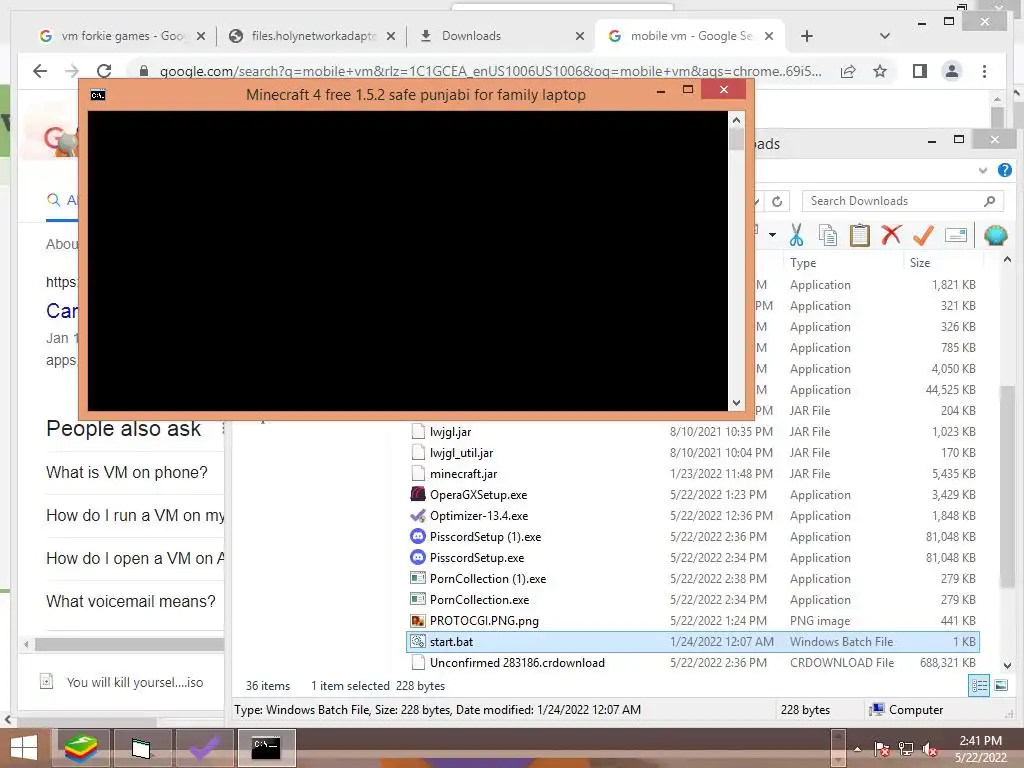1024x768 pixels.
Task: Click the Explorer file list scroll down arrow
Action: [x=1007, y=665]
